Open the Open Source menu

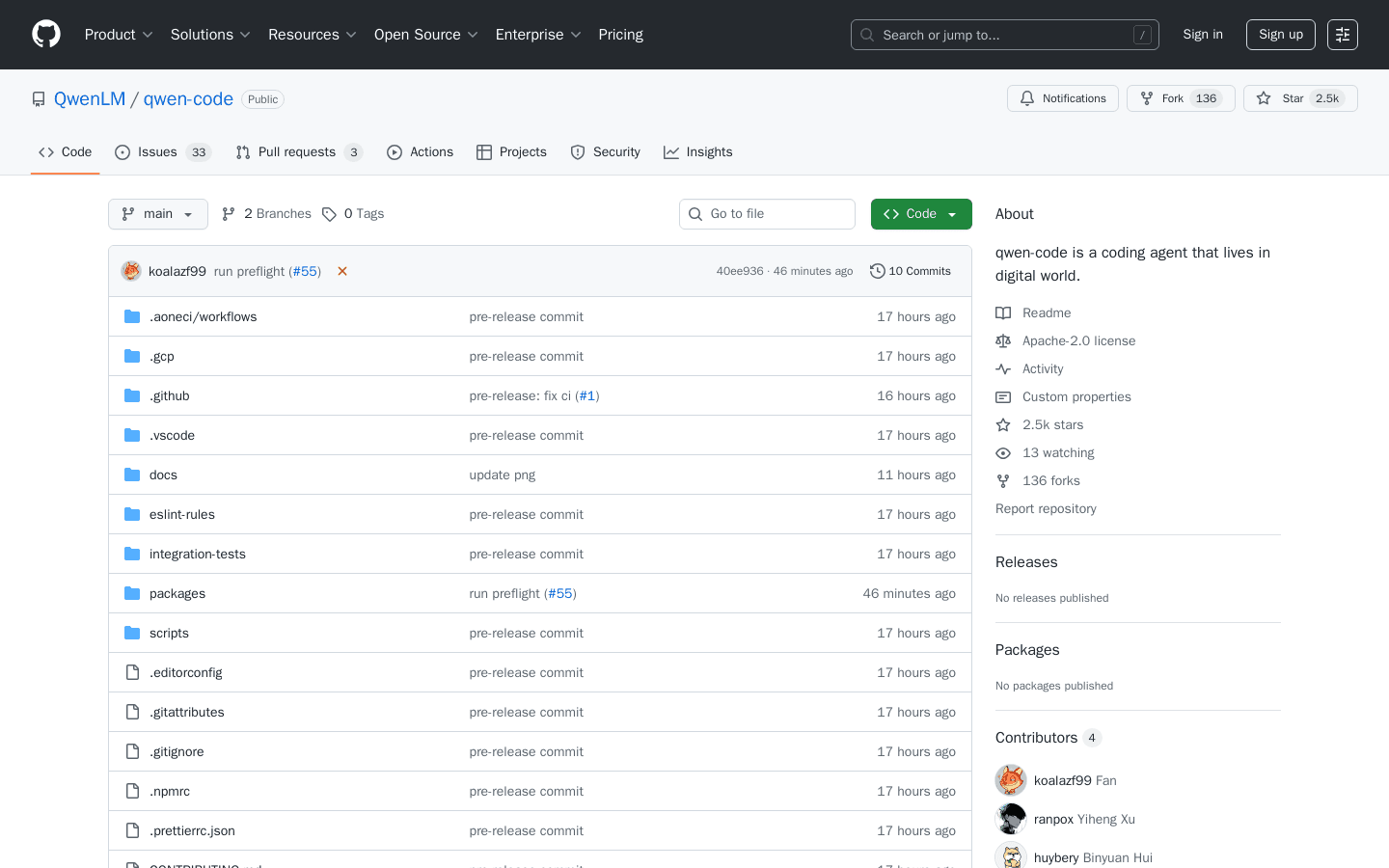[418, 34]
